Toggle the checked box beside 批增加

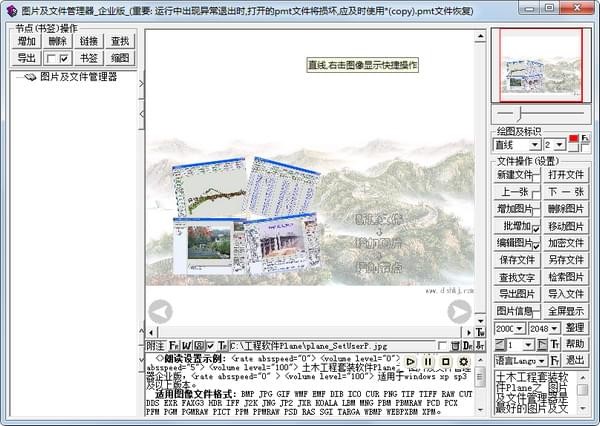[536, 229]
